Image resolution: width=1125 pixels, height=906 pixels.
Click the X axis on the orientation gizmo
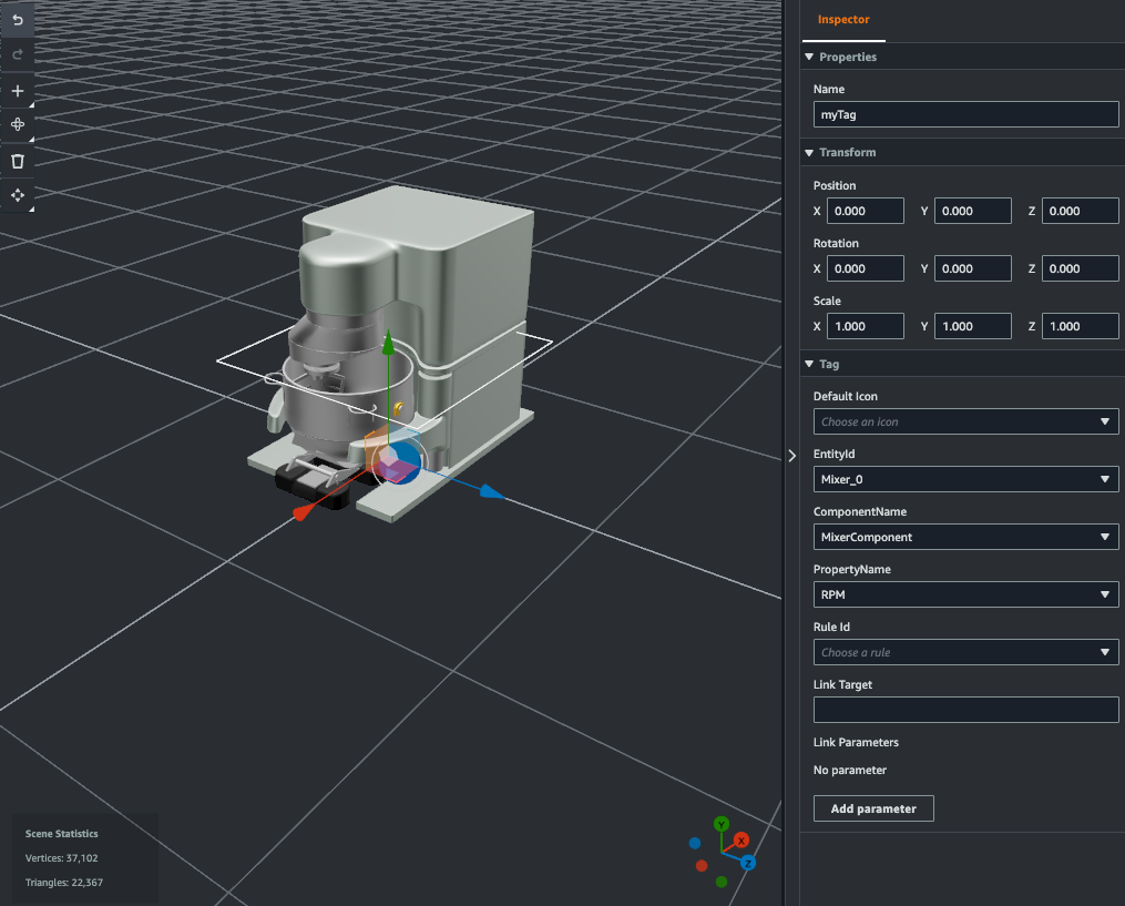[740, 838]
